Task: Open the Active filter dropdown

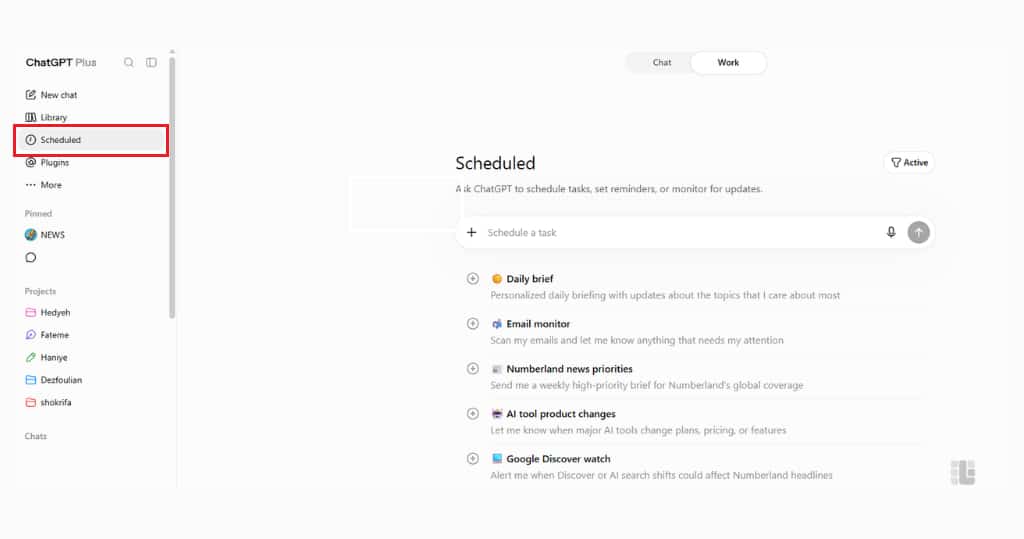Action: (909, 163)
